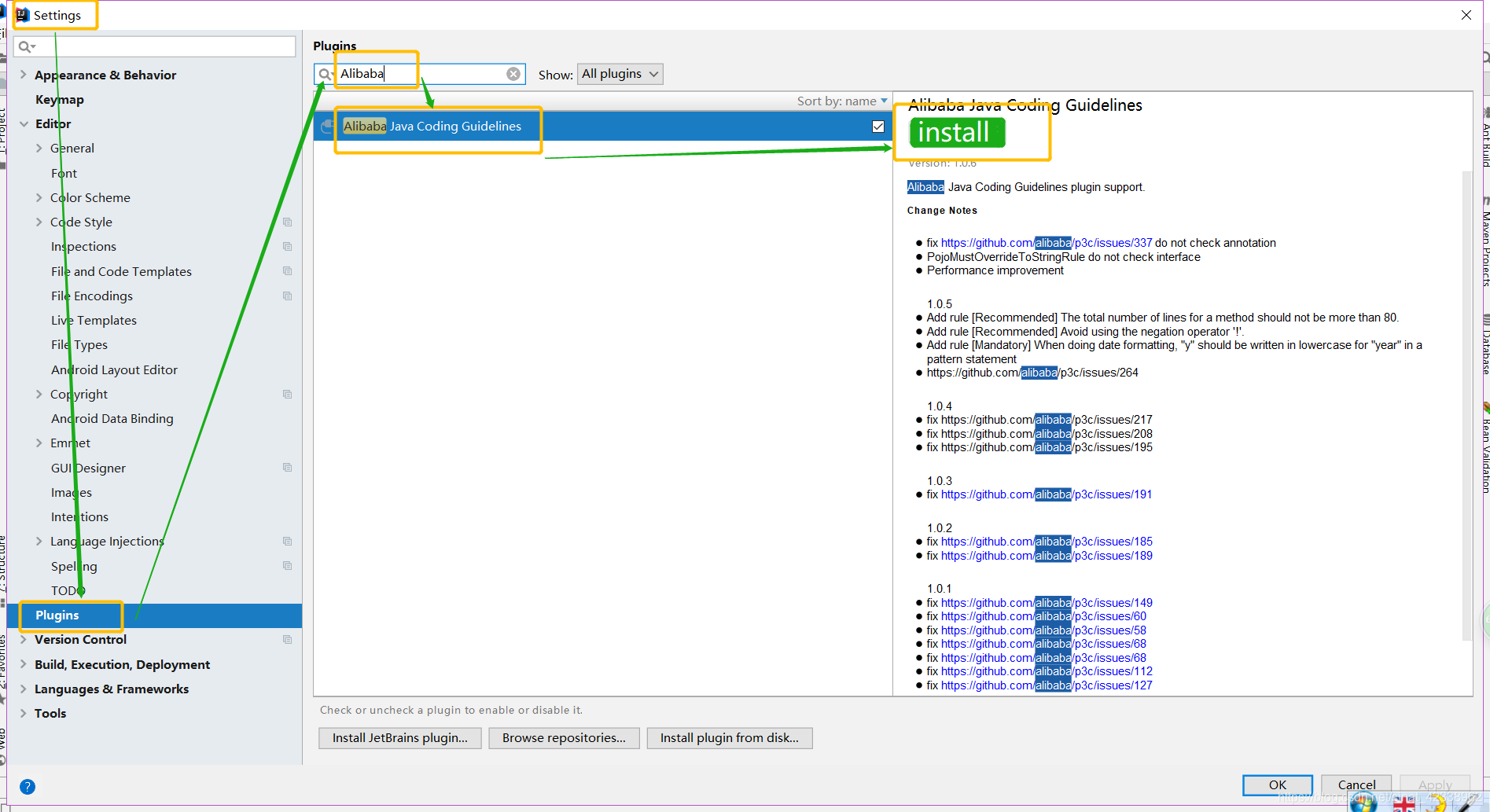Click the copy icon beside Language Injections
This screenshot has height=812, width=1490.
(x=288, y=542)
